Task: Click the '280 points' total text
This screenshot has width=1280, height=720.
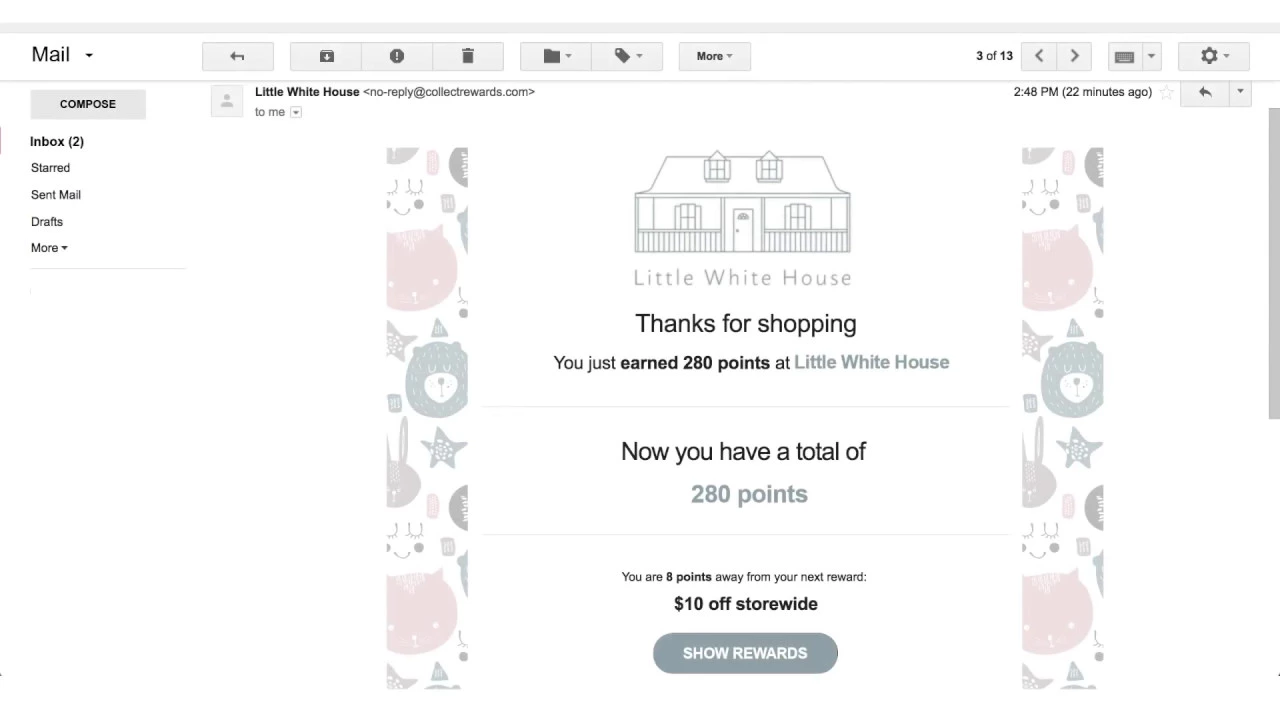Action: coord(749,494)
